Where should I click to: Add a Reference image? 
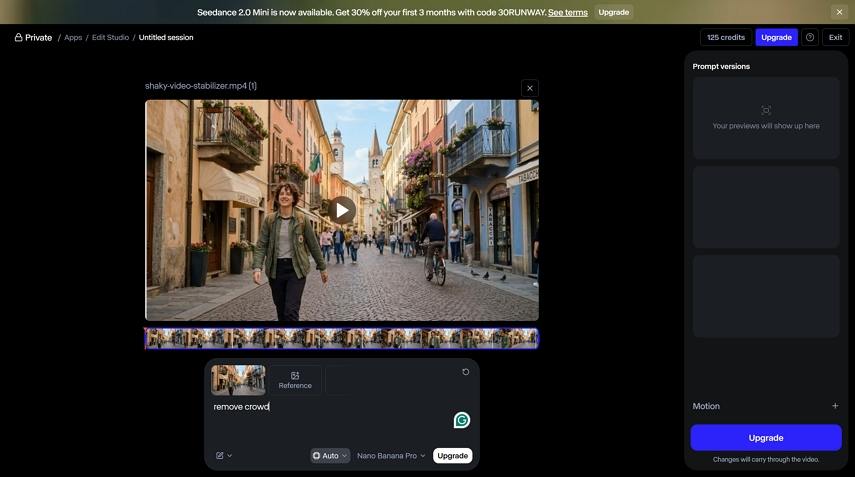pos(295,380)
